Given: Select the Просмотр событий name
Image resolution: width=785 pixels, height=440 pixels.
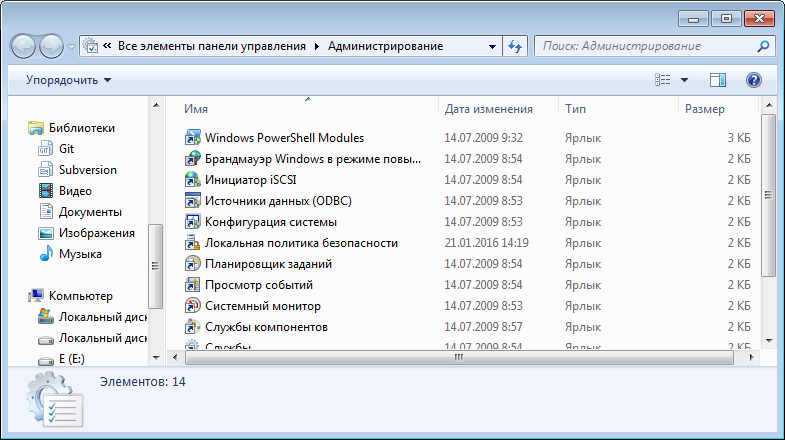Looking at the screenshot, I should [259, 285].
